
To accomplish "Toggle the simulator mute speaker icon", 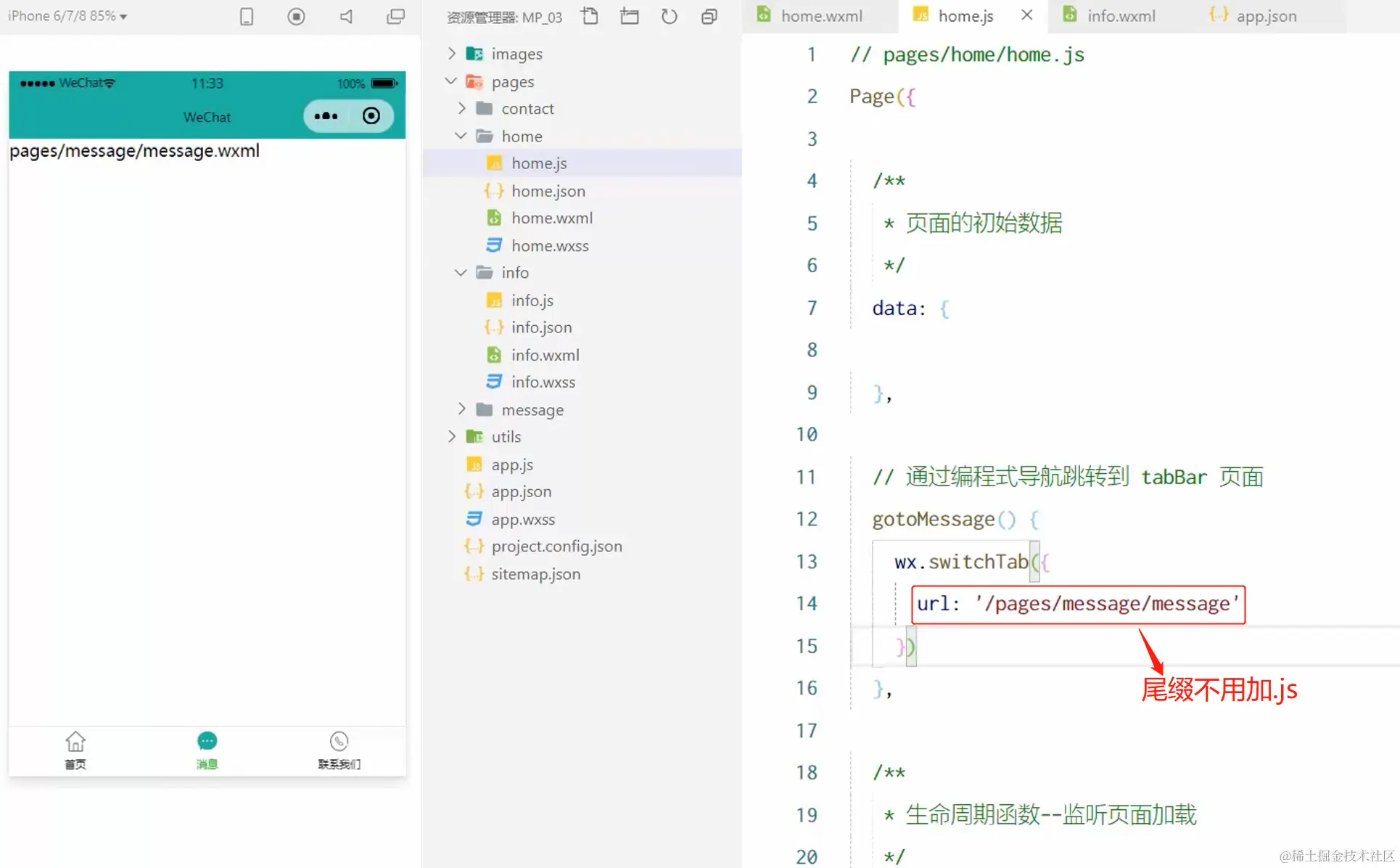I will [346, 16].
